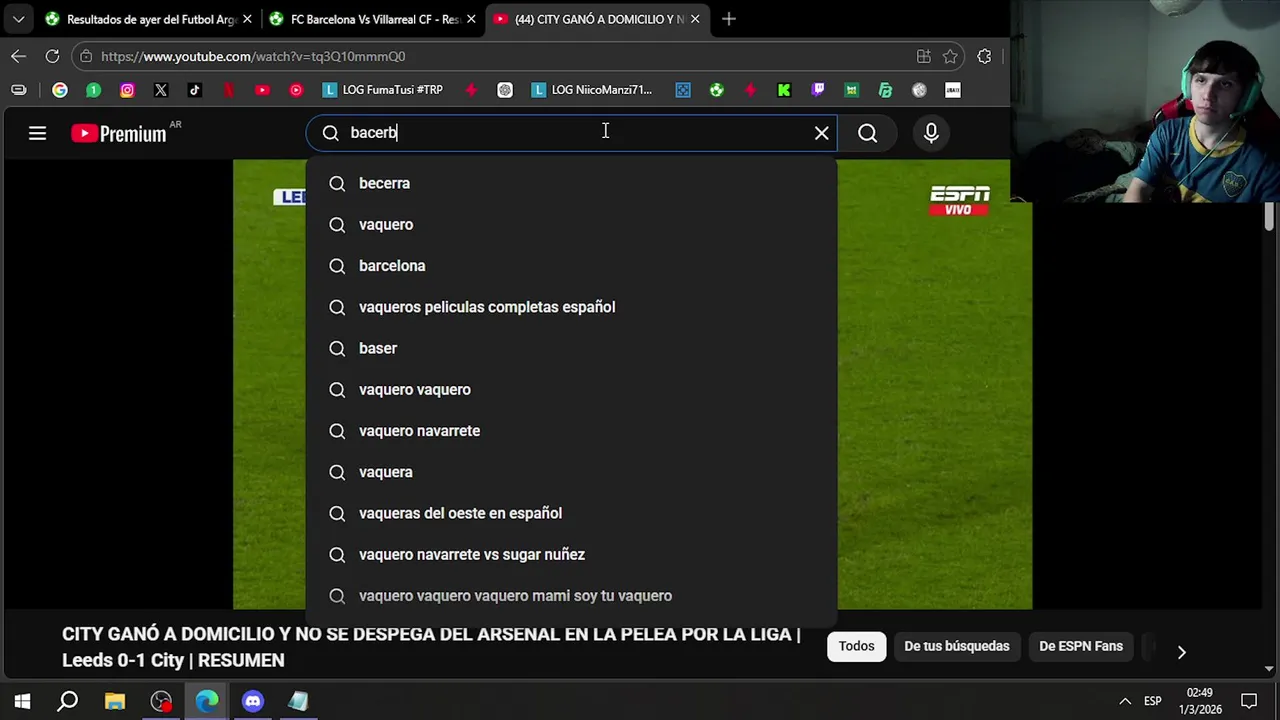Open the YouTube Music bookmark

[x=296, y=90]
